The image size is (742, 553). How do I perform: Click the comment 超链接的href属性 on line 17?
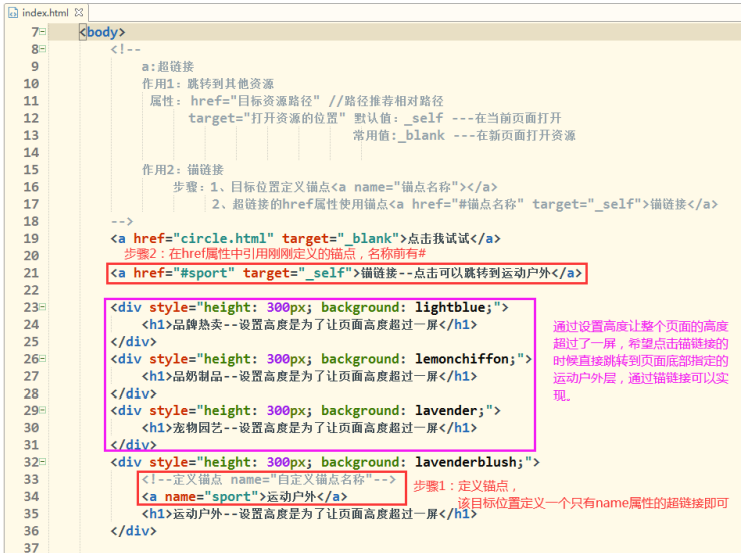click(465, 204)
